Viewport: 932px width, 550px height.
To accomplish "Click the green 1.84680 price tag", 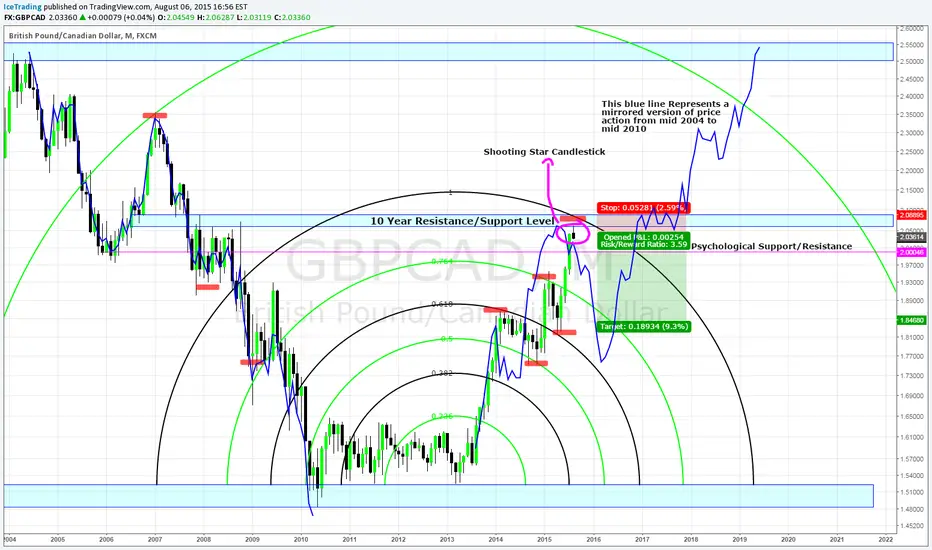I will point(912,320).
